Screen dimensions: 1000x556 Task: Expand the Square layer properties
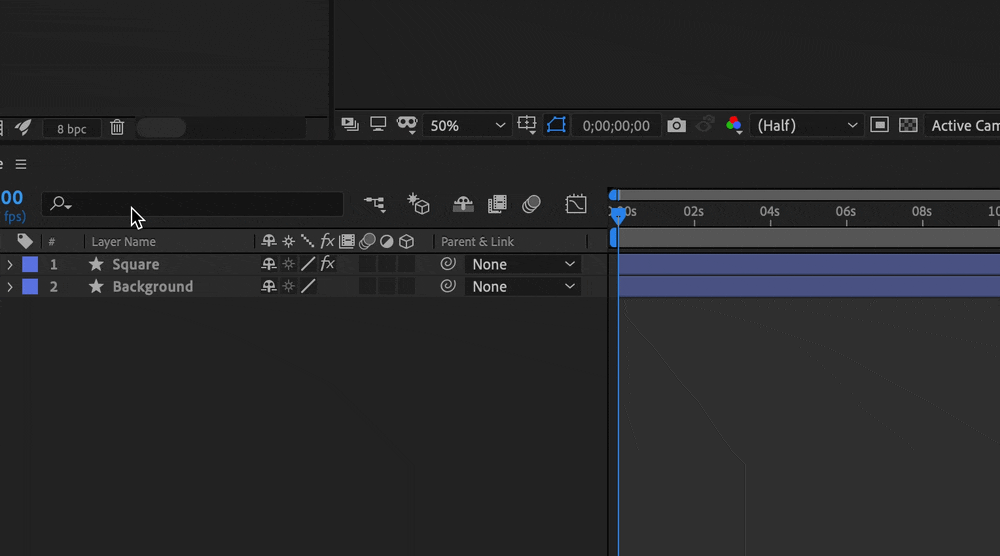[10, 264]
